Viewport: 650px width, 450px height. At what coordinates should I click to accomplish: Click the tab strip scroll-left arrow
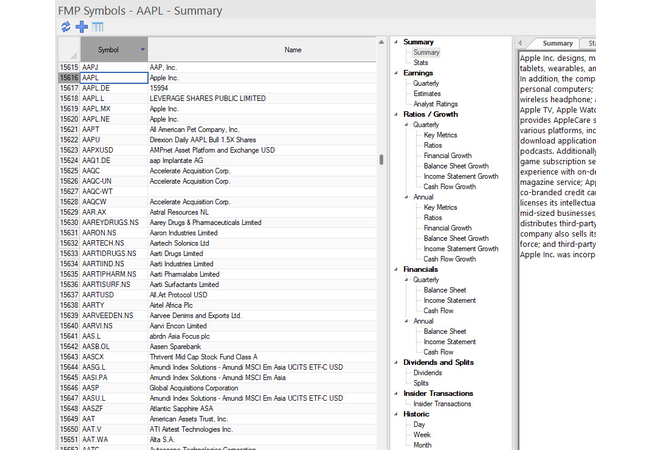point(520,43)
